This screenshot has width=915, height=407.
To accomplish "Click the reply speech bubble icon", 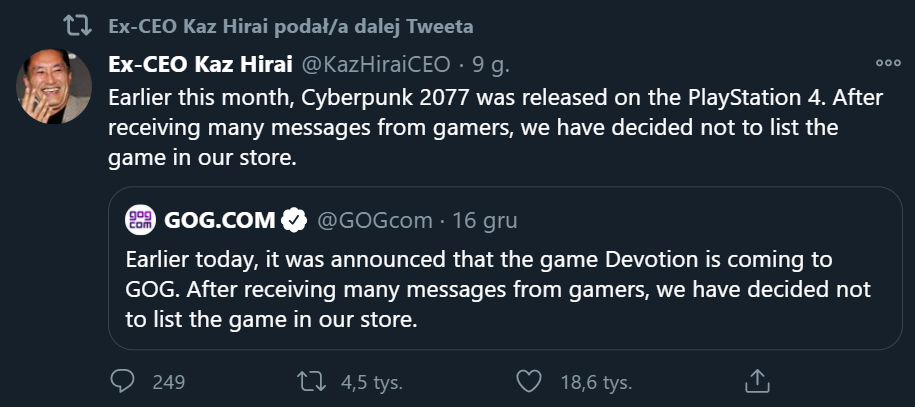I will click(x=123, y=381).
